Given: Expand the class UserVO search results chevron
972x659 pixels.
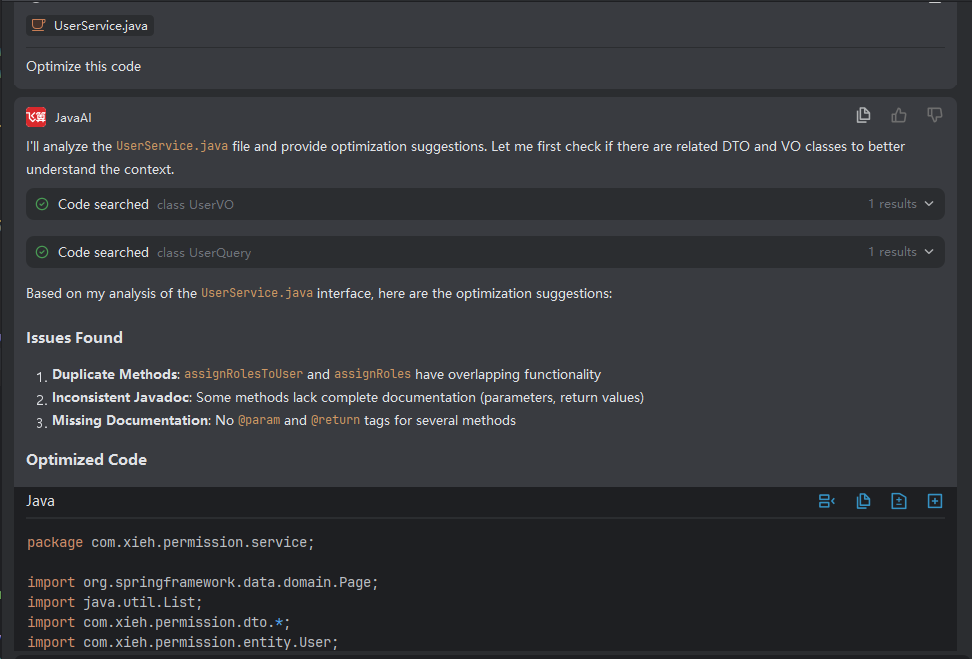Looking at the screenshot, I should [929, 204].
